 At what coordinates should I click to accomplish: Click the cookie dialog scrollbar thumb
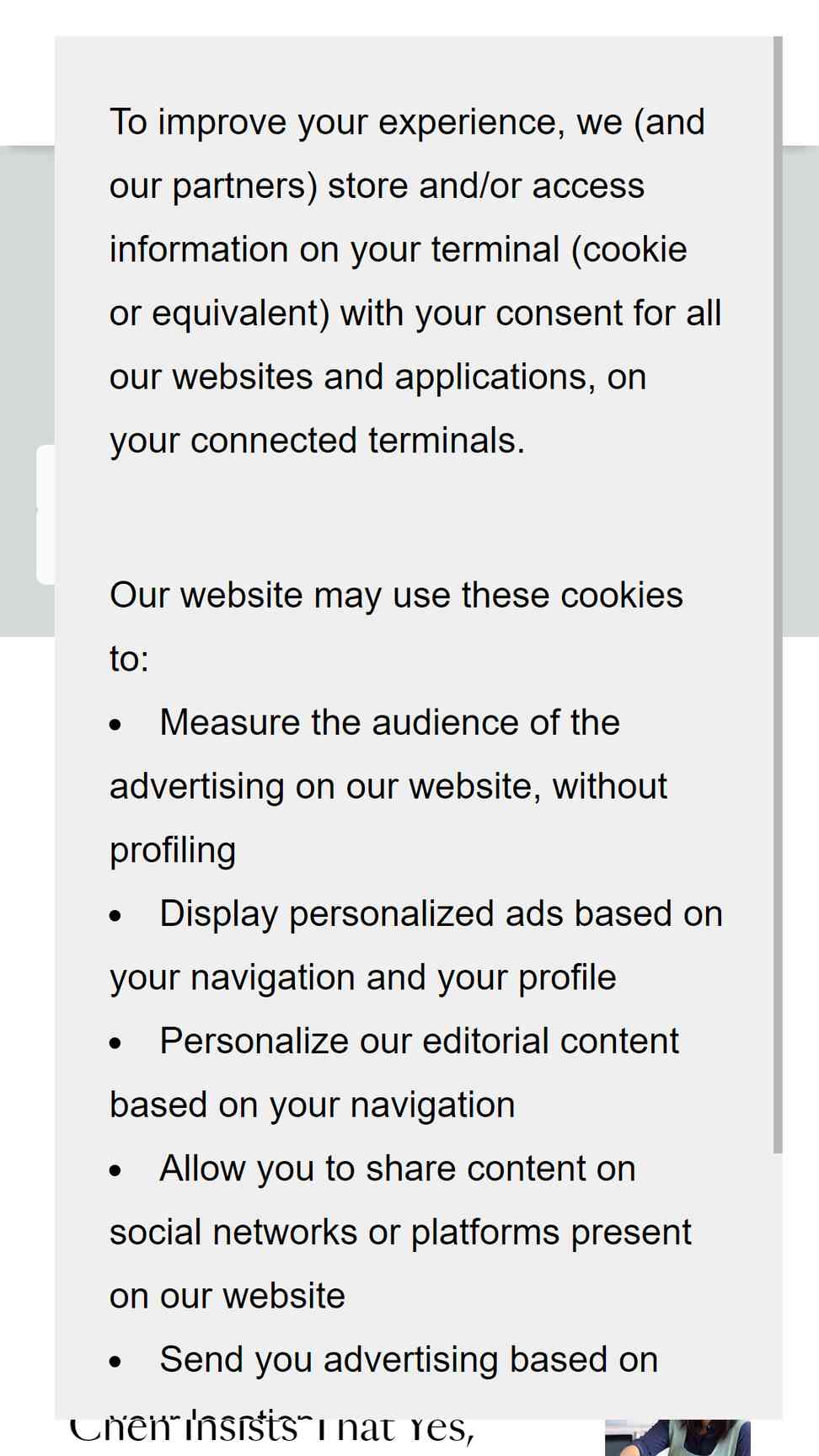tap(778, 595)
